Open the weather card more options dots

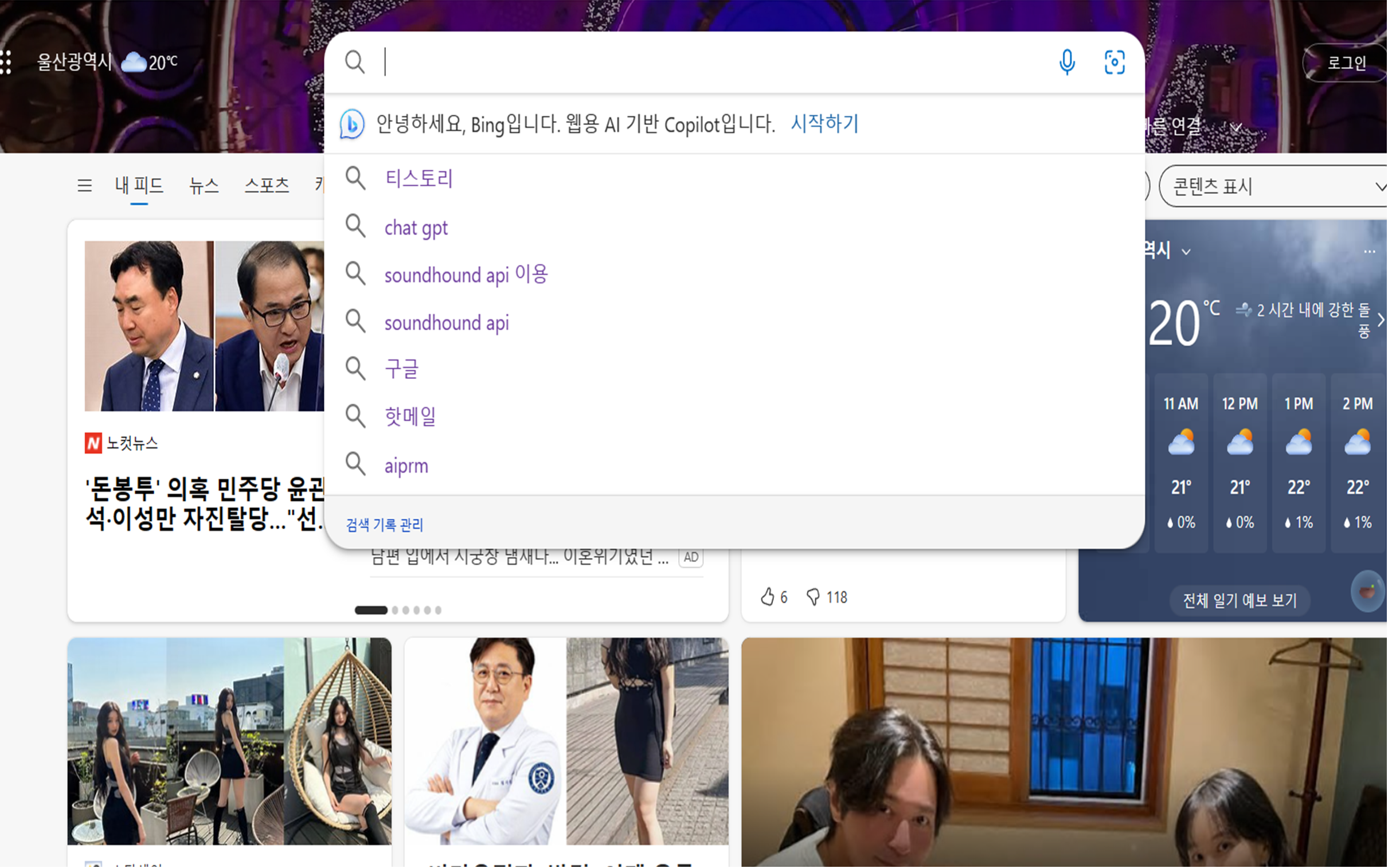(1370, 252)
